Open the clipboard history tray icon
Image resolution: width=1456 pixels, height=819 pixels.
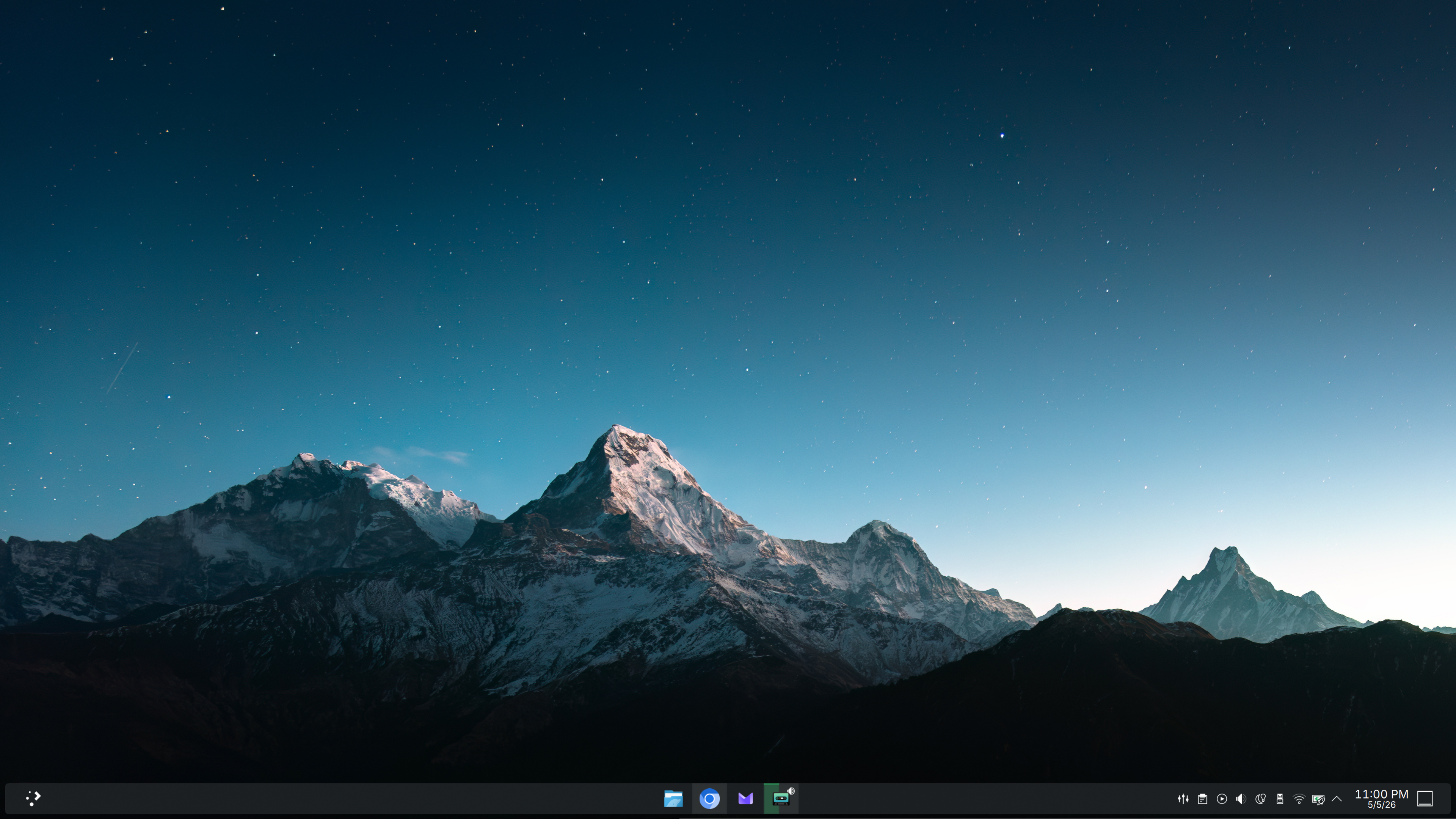[x=1202, y=799]
